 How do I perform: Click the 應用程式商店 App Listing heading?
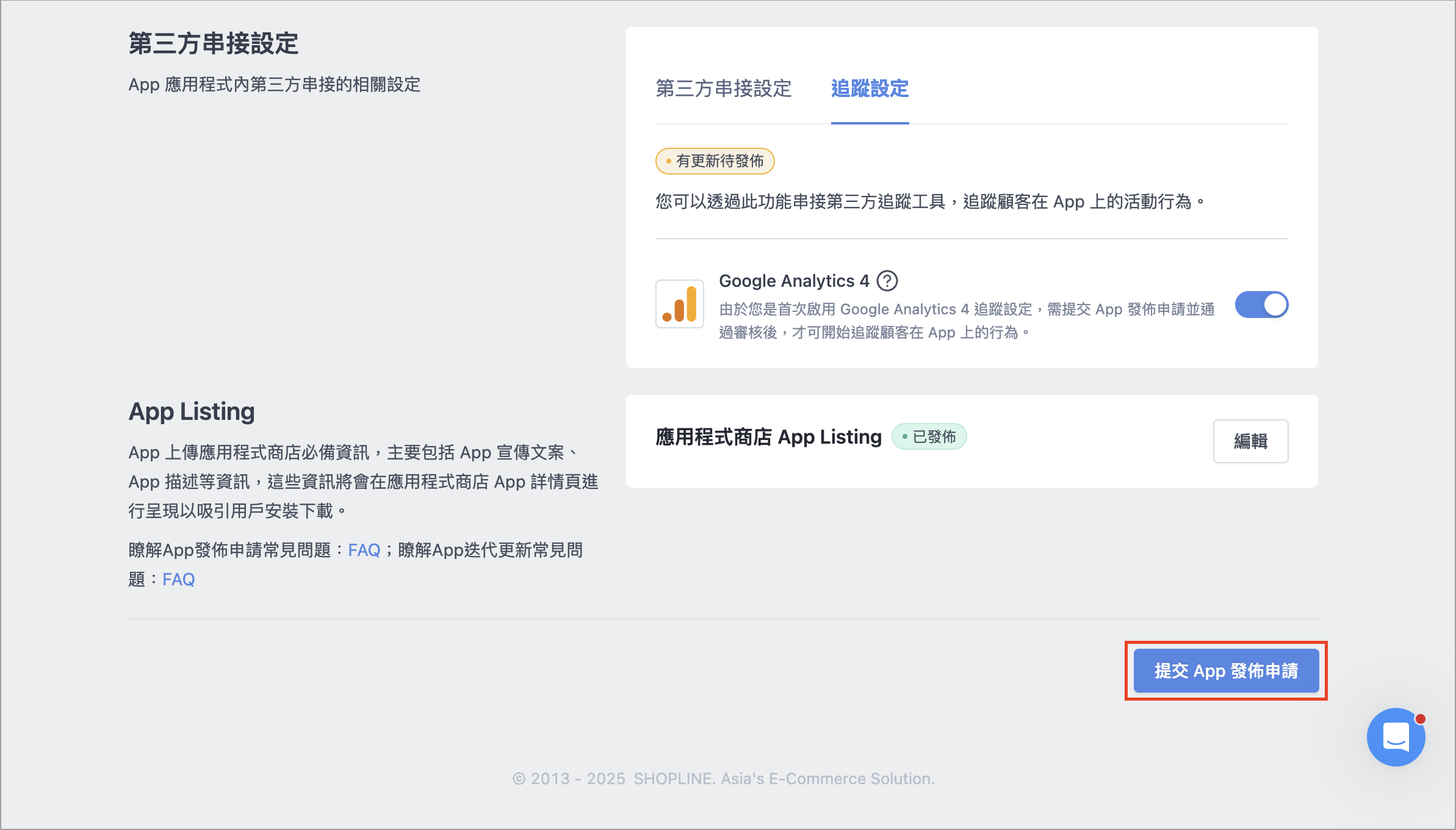pos(768,437)
